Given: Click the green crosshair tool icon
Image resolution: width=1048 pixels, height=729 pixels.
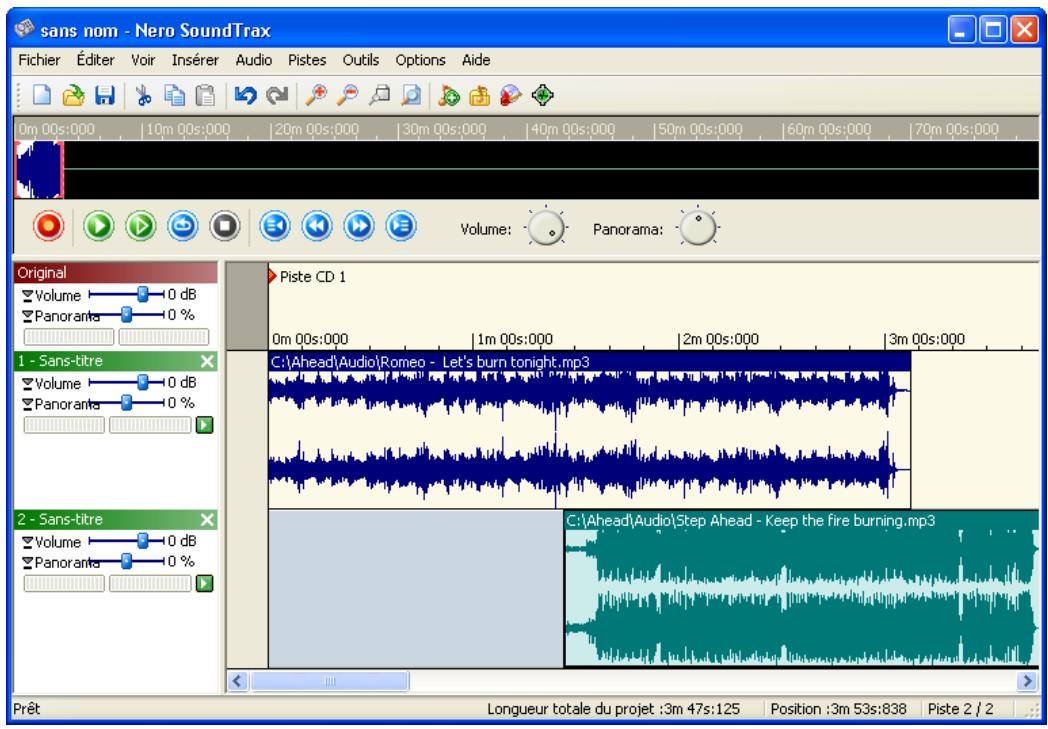Looking at the screenshot, I should 543,96.
